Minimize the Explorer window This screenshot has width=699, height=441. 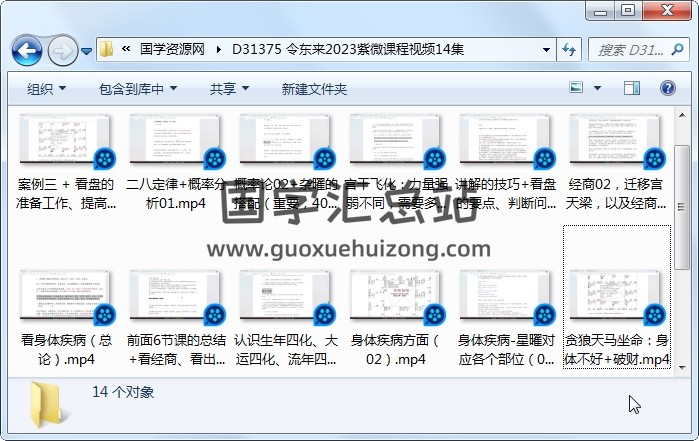pyautogui.click(x=600, y=10)
